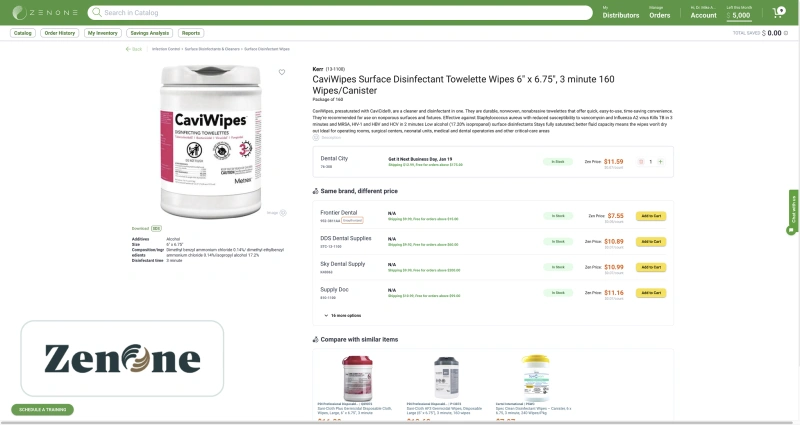Add CaviWipes to favorites with heart icon
800x425 pixels.
pos(282,72)
